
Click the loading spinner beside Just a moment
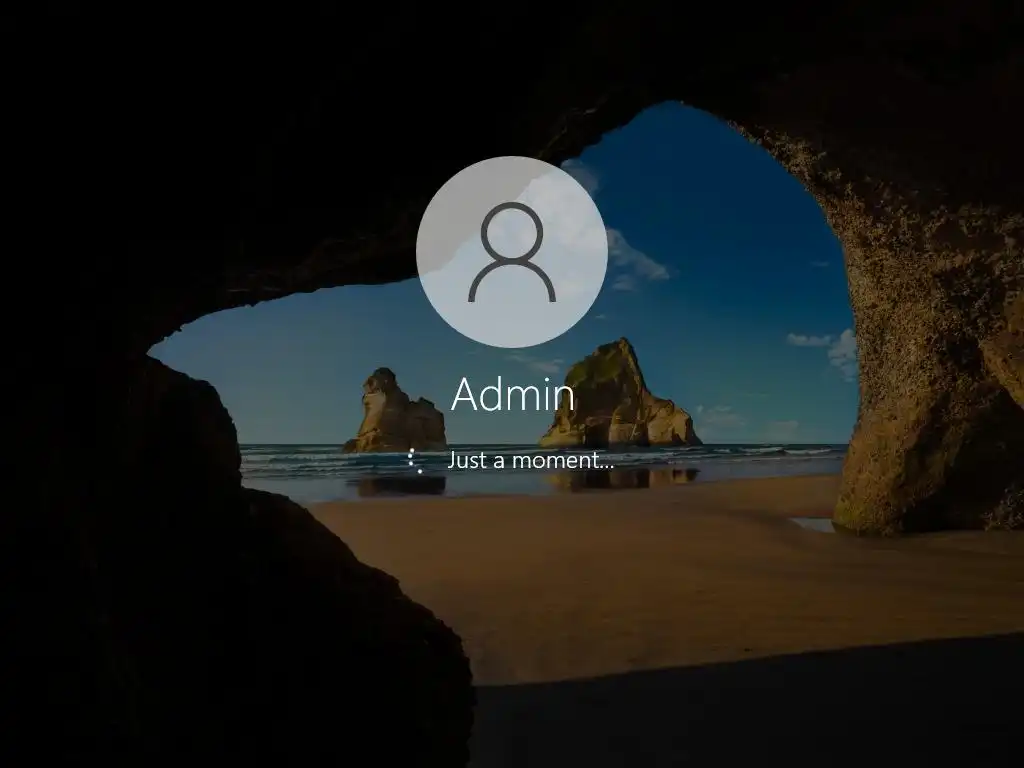click(x=415, y=460)
